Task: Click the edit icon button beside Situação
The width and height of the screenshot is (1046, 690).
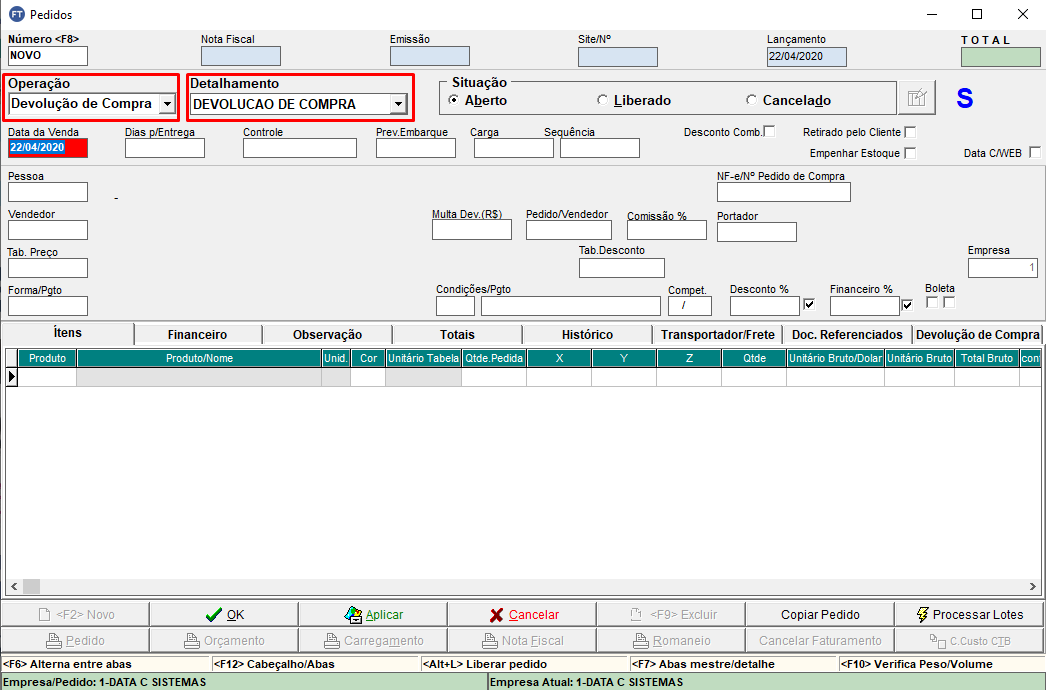Action: pos(916,98)
